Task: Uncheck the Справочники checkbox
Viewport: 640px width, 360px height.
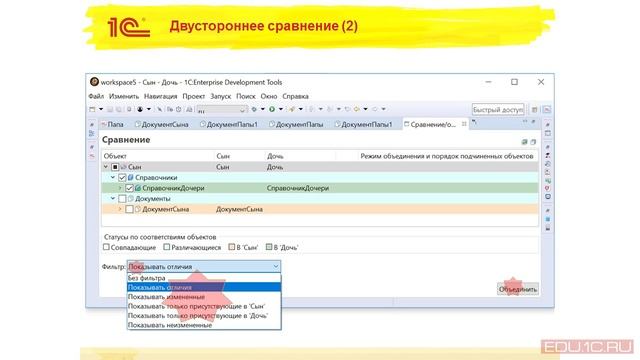Action: point(122,178)
